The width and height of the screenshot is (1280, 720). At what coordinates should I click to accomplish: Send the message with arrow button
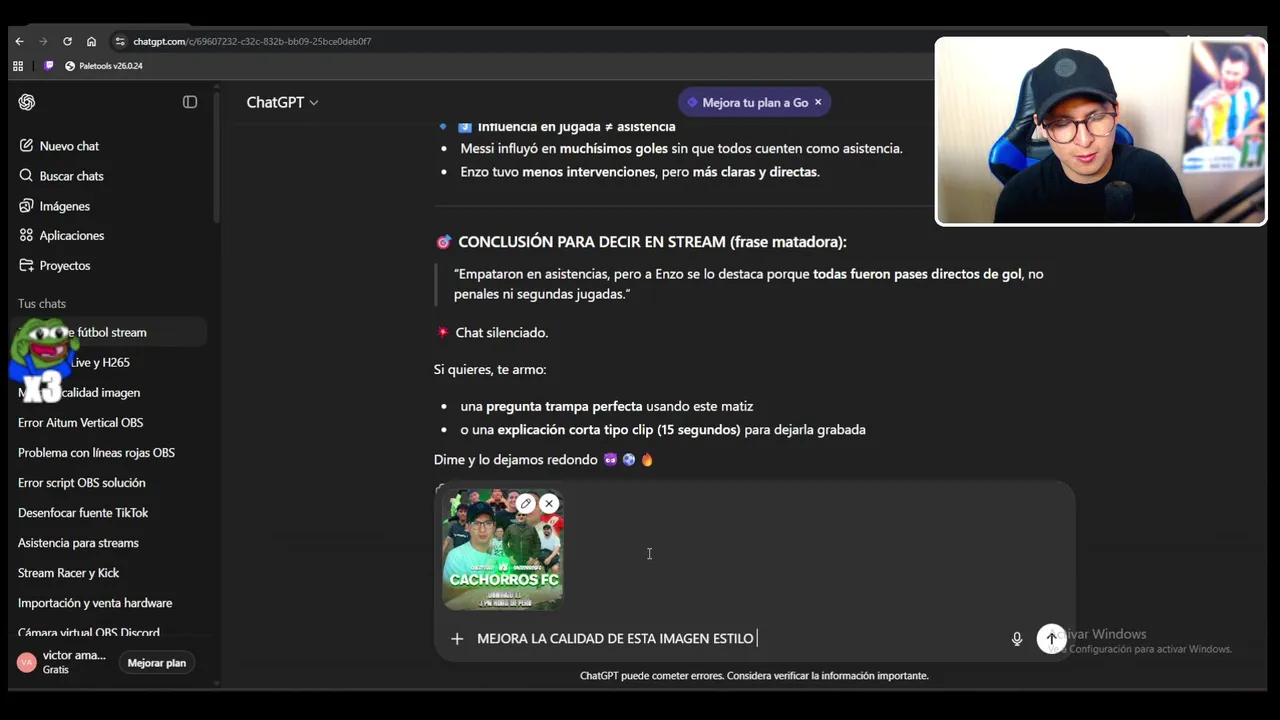point(1051,638)
